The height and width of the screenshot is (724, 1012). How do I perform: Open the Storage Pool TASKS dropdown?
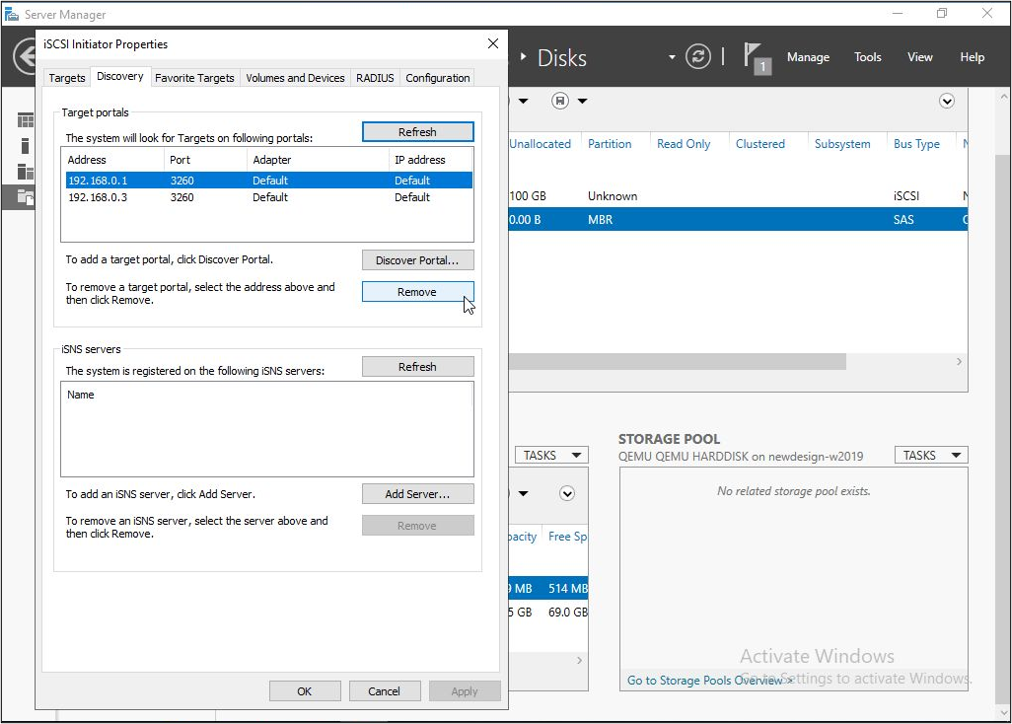click(x=930, y=455)
